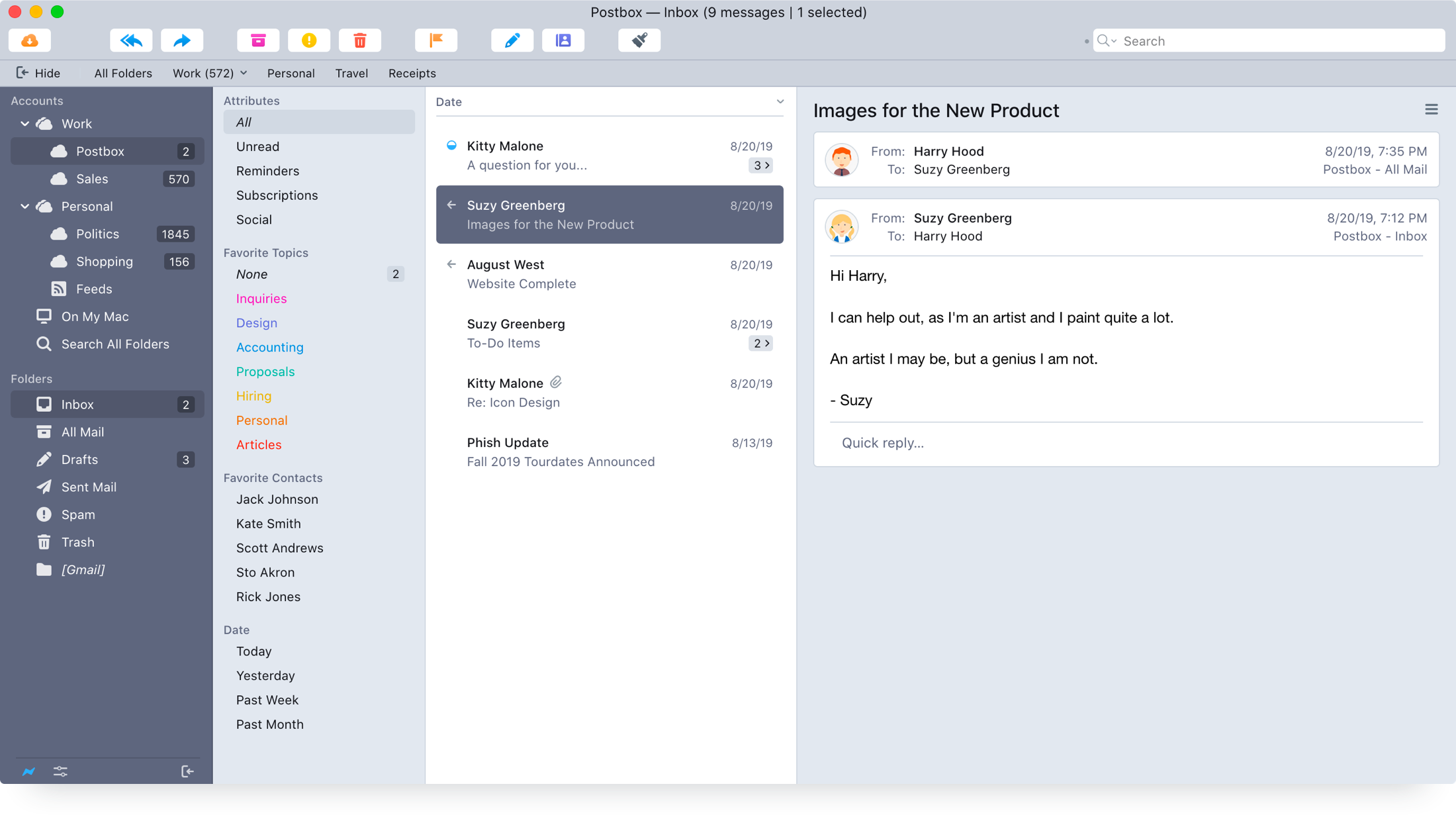
Task: Collapse the Work account tree
Action: (25, 124)
